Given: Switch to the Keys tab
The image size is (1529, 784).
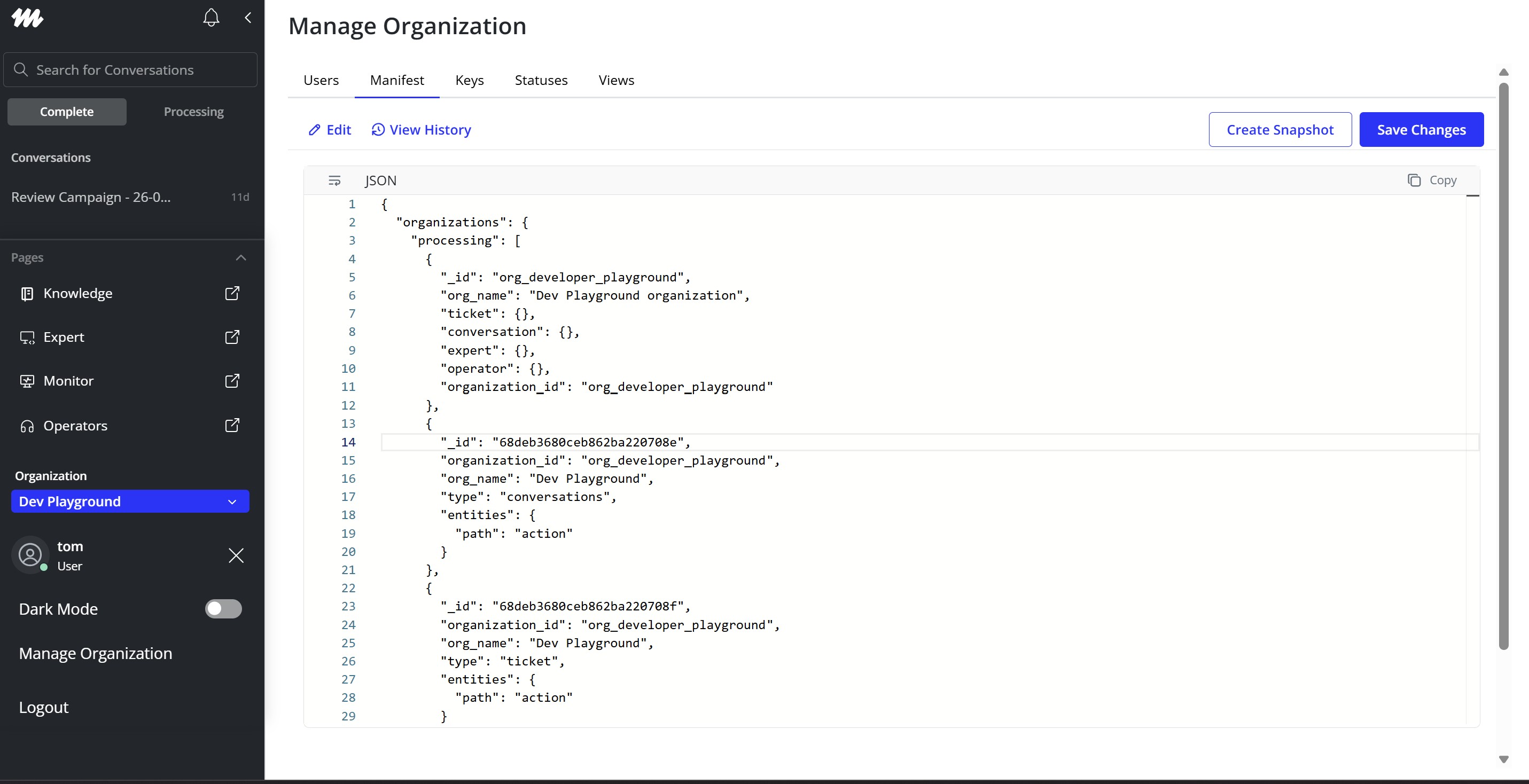Looking at the screenshot, I should (469, 80).
